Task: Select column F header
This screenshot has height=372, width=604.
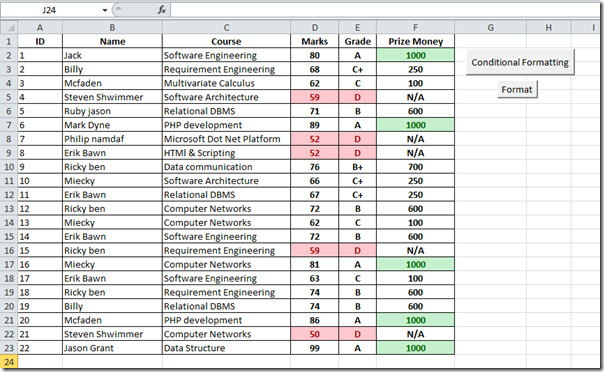Action: click(x=415, y=27)
